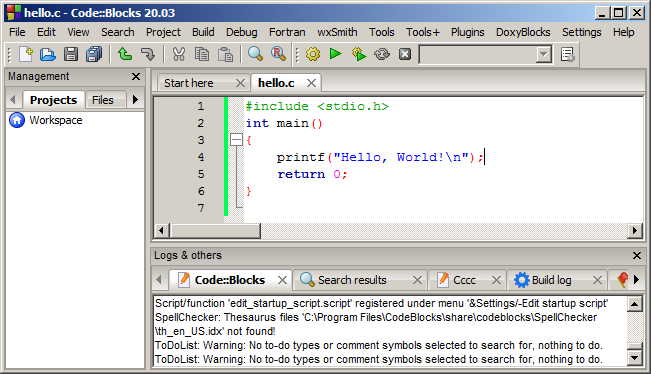This screenshot has width=651, height=374.
Task: Select the hello.c editor tab
Action: [276, 83]
